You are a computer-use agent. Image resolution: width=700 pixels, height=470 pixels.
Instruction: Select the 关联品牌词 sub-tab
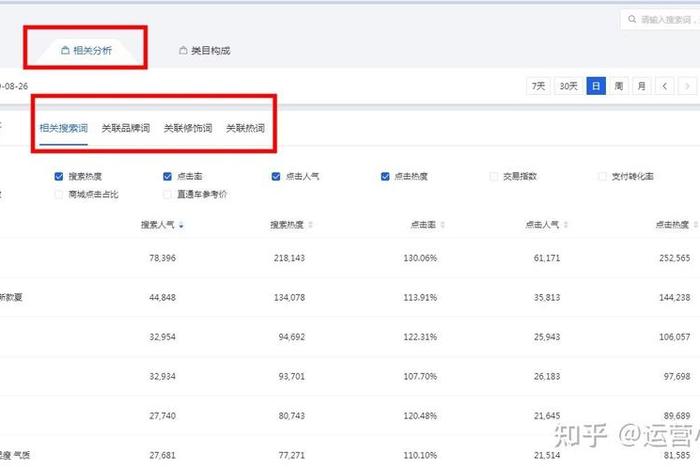(x=125, y=128)
